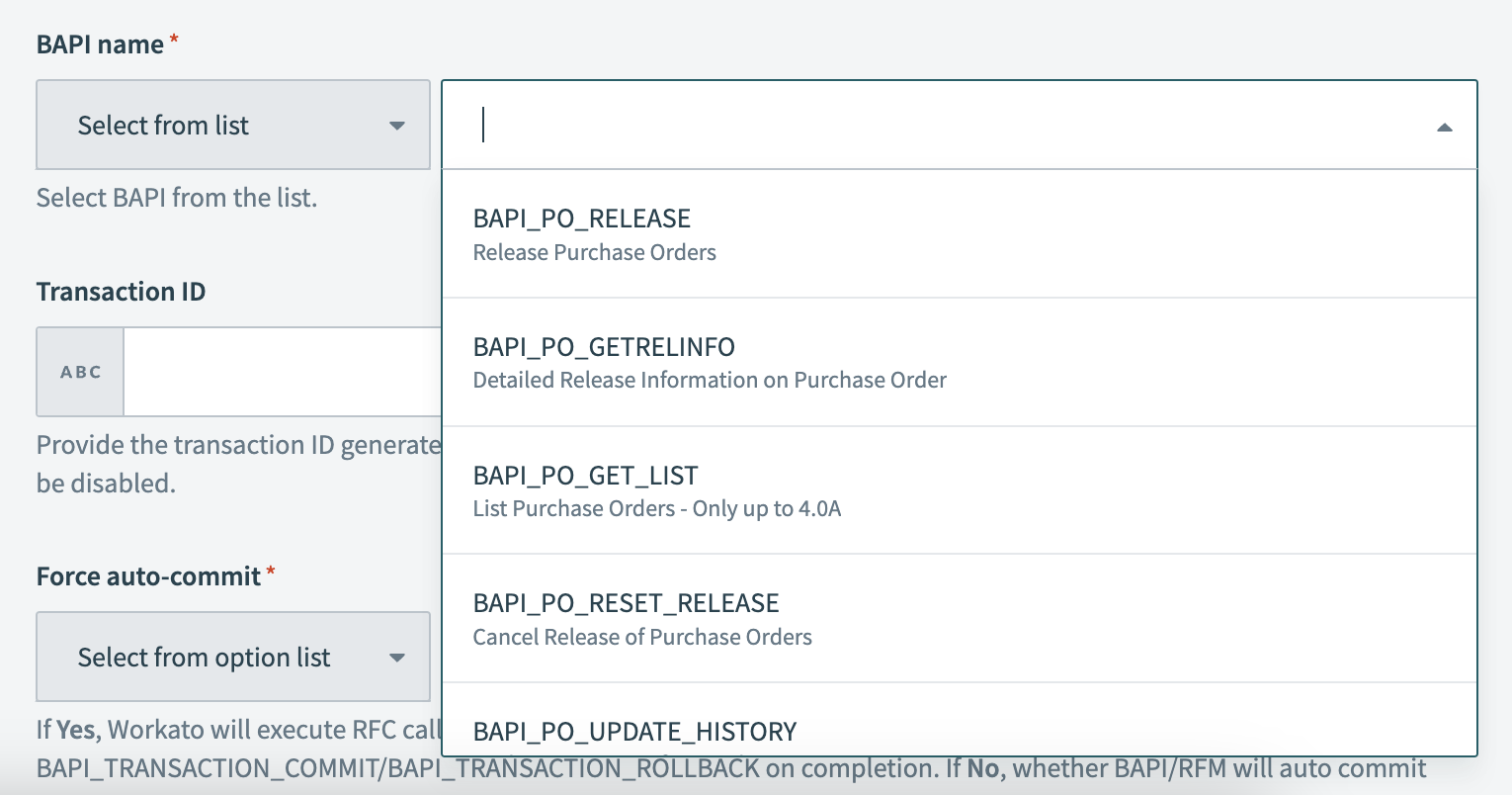Click the Select from option list control
This screenshot has height=795, width=1512.
click(x=232, y=657)
